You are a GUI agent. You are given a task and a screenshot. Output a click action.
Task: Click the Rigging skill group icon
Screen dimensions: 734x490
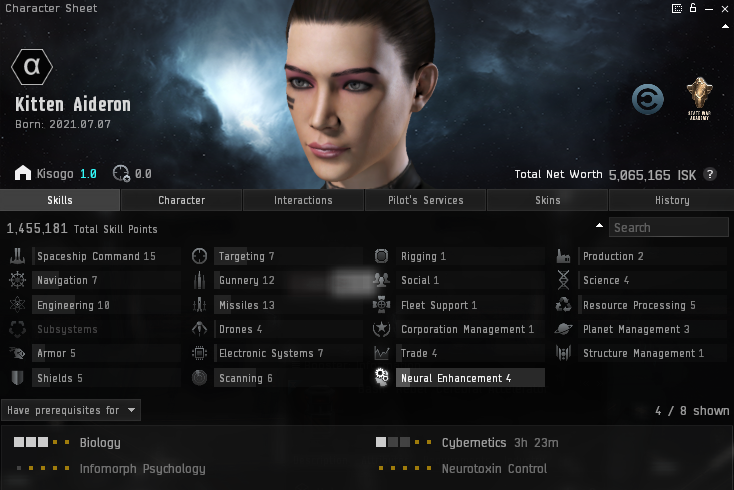(x=382, y=256)
